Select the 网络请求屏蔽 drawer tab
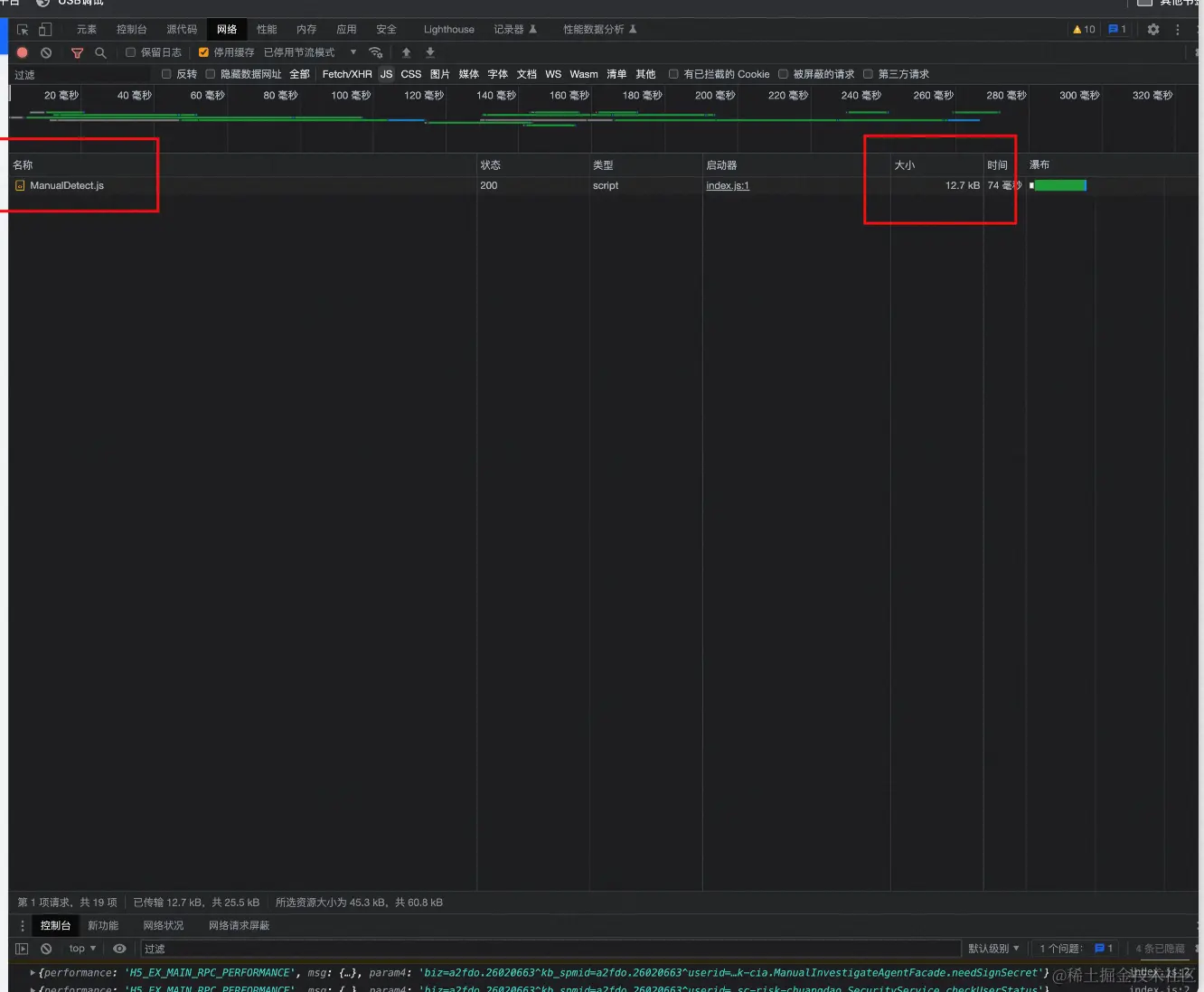The height and width of the screenshot is (992, 1204). 240,925
